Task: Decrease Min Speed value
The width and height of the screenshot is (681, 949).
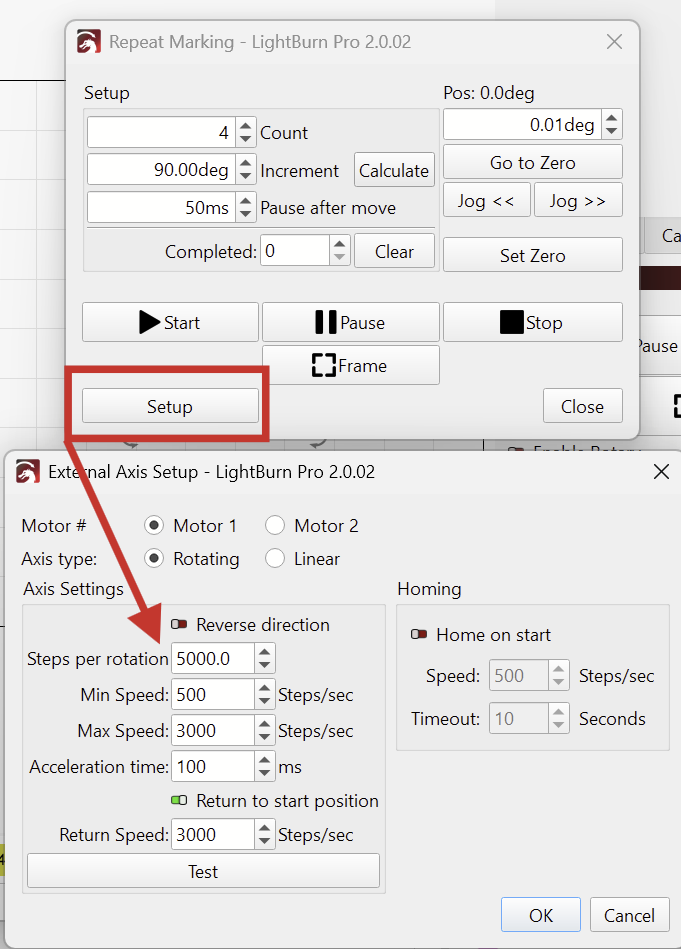Action: tap(265, 701)
